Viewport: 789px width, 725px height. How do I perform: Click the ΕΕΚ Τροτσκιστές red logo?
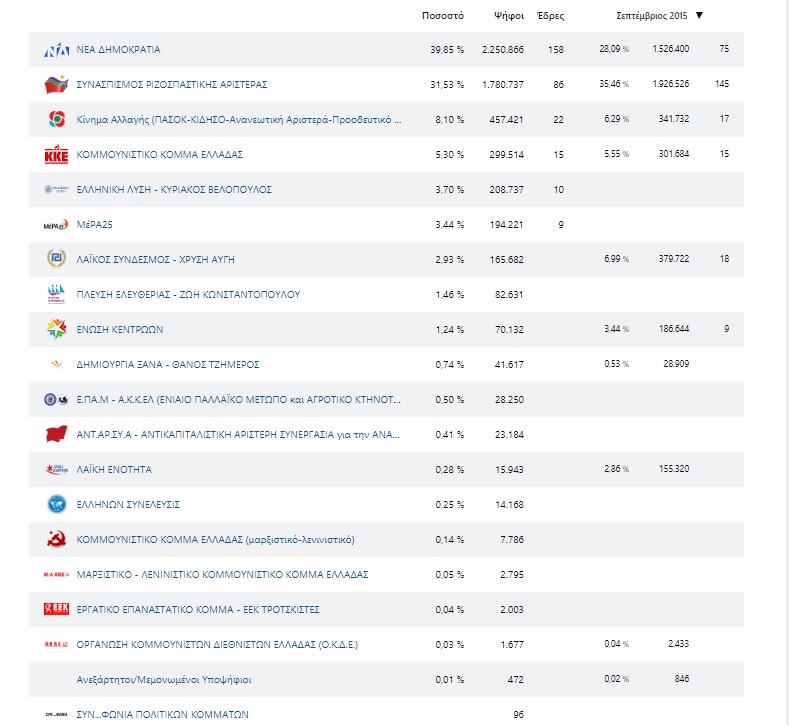click(56, 609)
